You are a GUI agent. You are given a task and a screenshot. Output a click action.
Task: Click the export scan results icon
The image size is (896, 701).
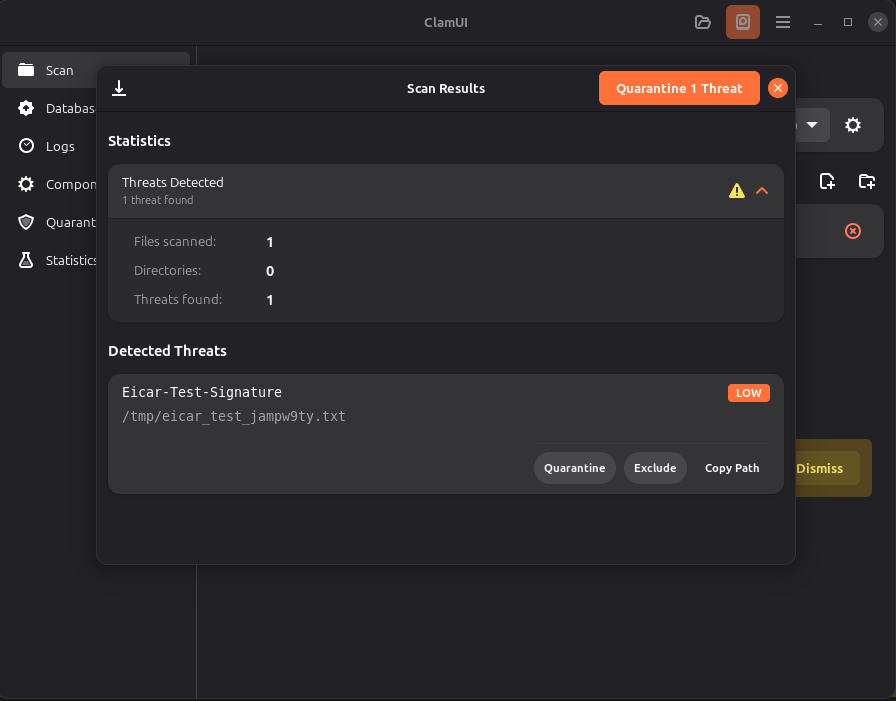tap(119, 88)
